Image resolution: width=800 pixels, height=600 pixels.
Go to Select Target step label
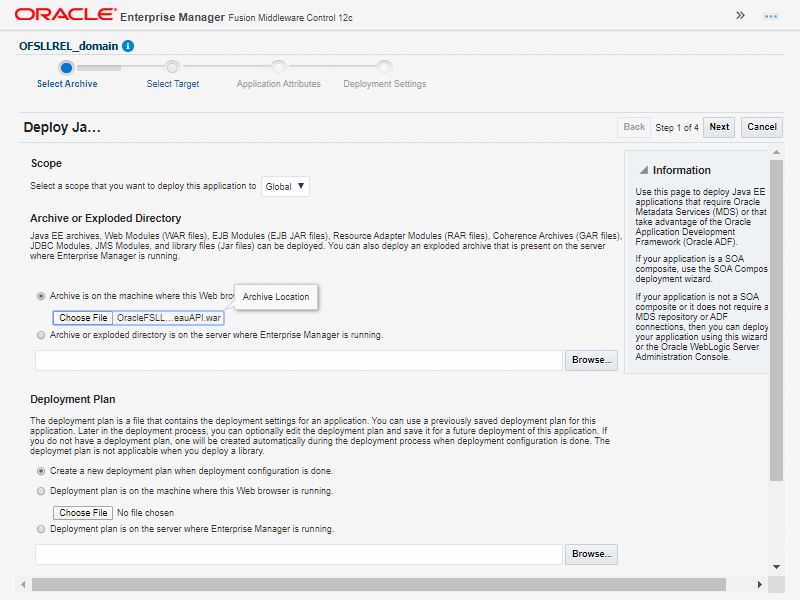point(173,84)
